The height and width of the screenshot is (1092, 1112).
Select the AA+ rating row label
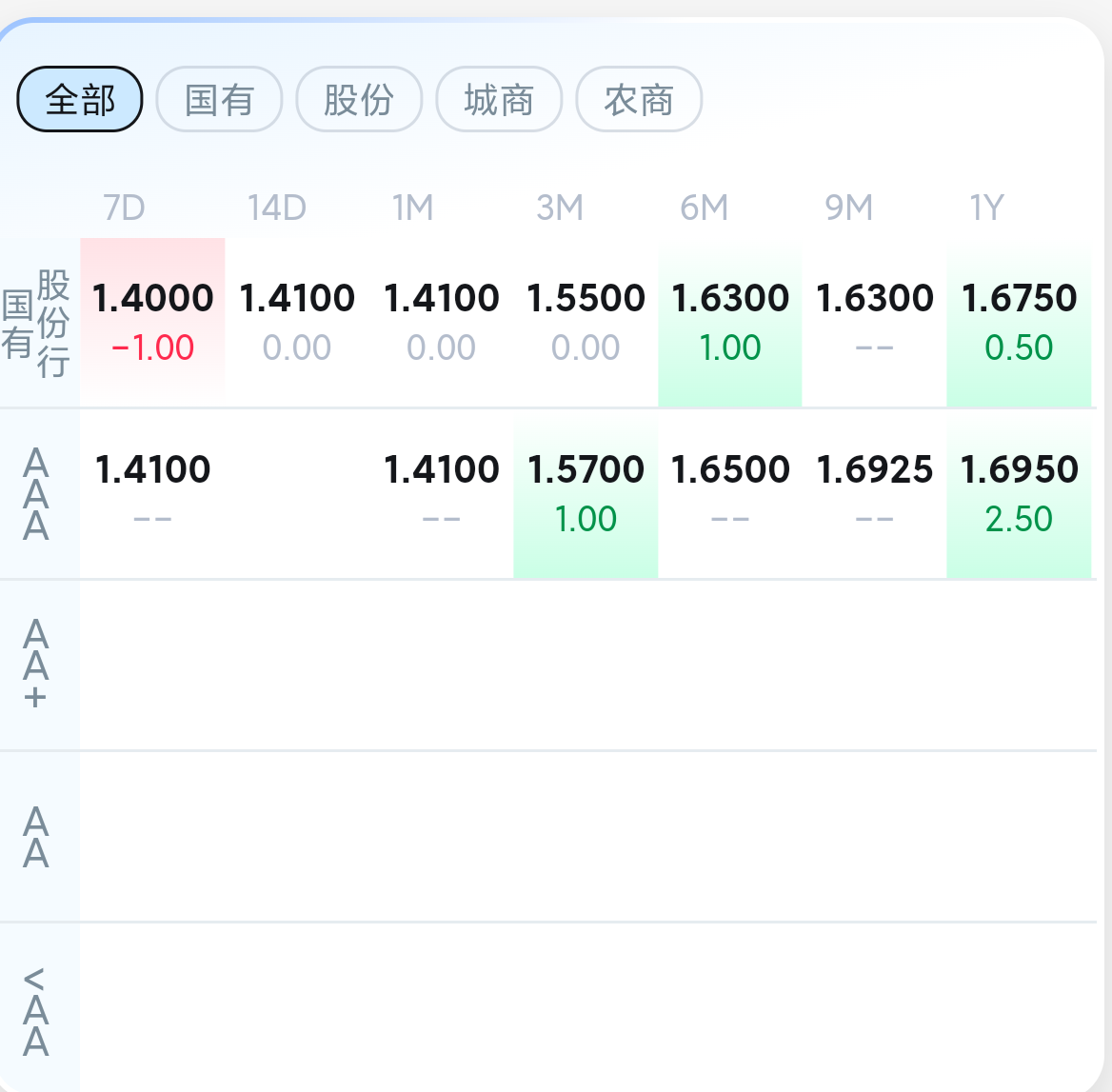[36, 665]
